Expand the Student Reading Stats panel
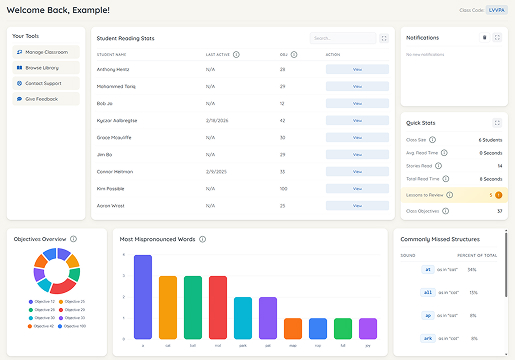Screen dimensions: 515x360 [384, 38]
